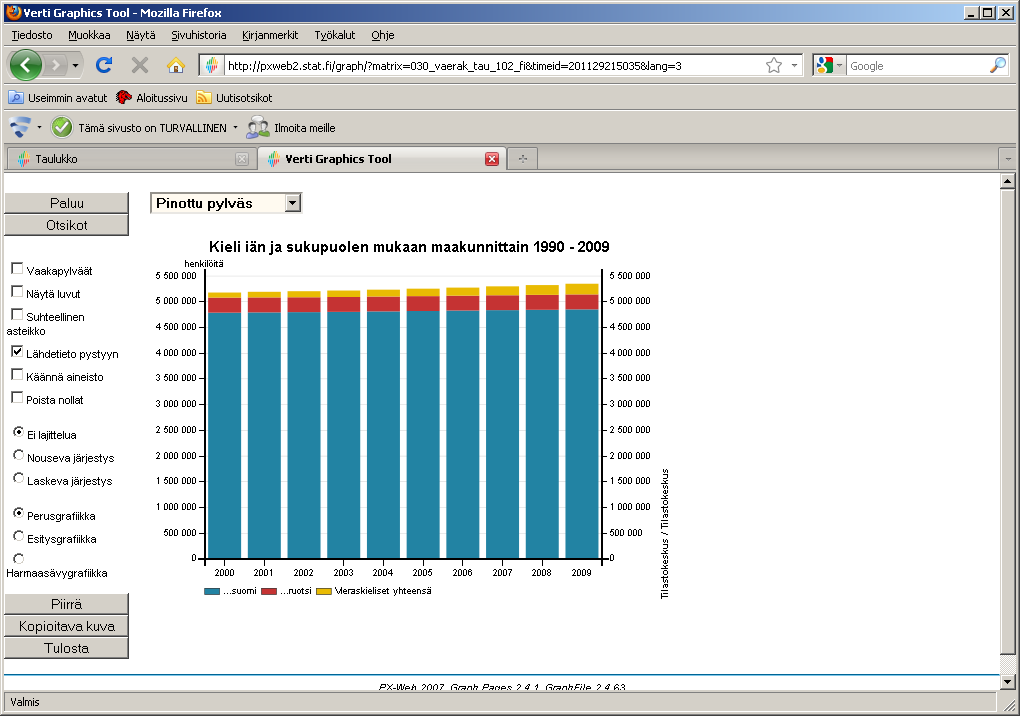Click the stop loading X icon
Image resolution: width=1020 pixels, height=716 pixels.
140,65
